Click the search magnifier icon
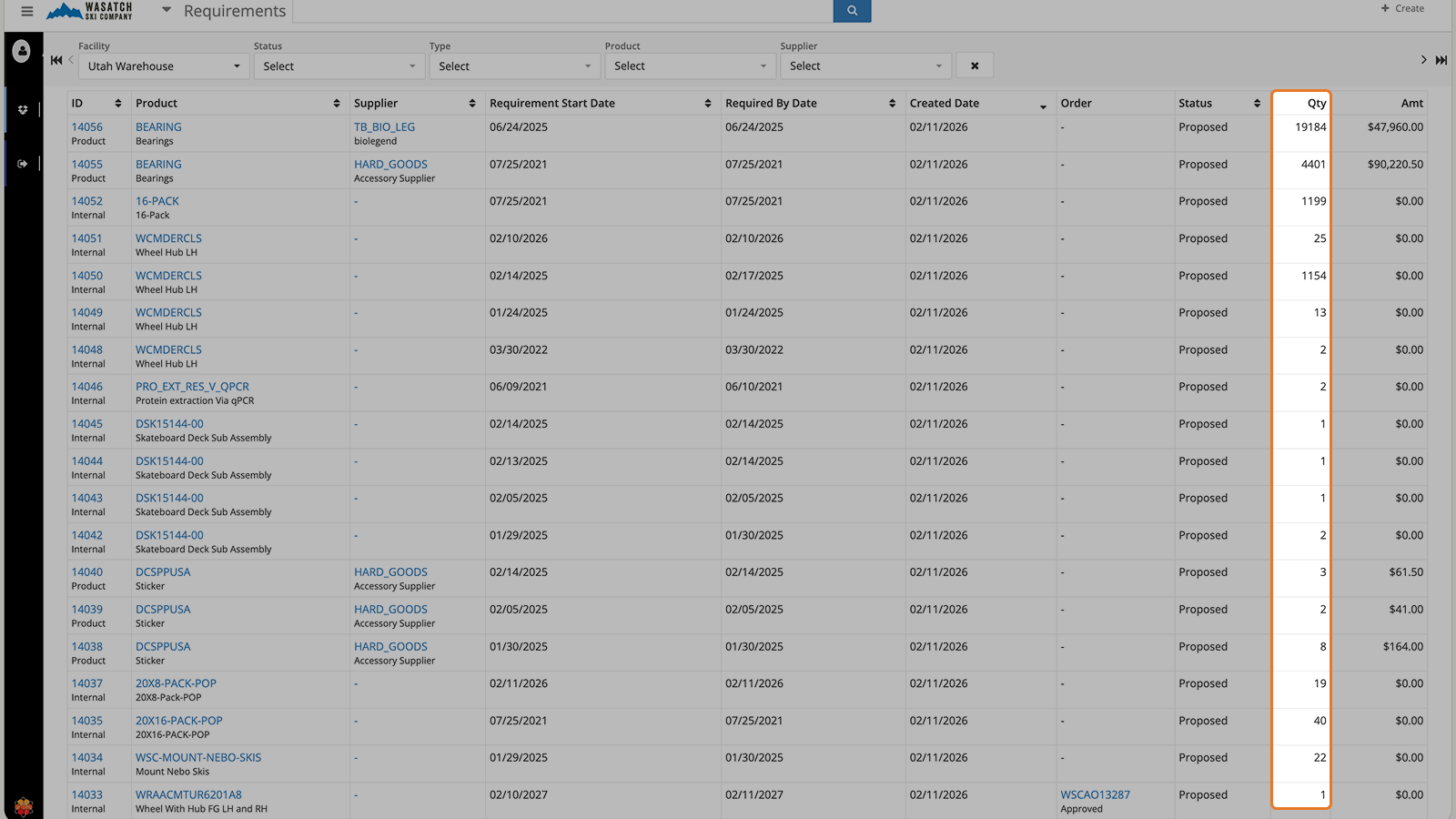 [851, 11]
